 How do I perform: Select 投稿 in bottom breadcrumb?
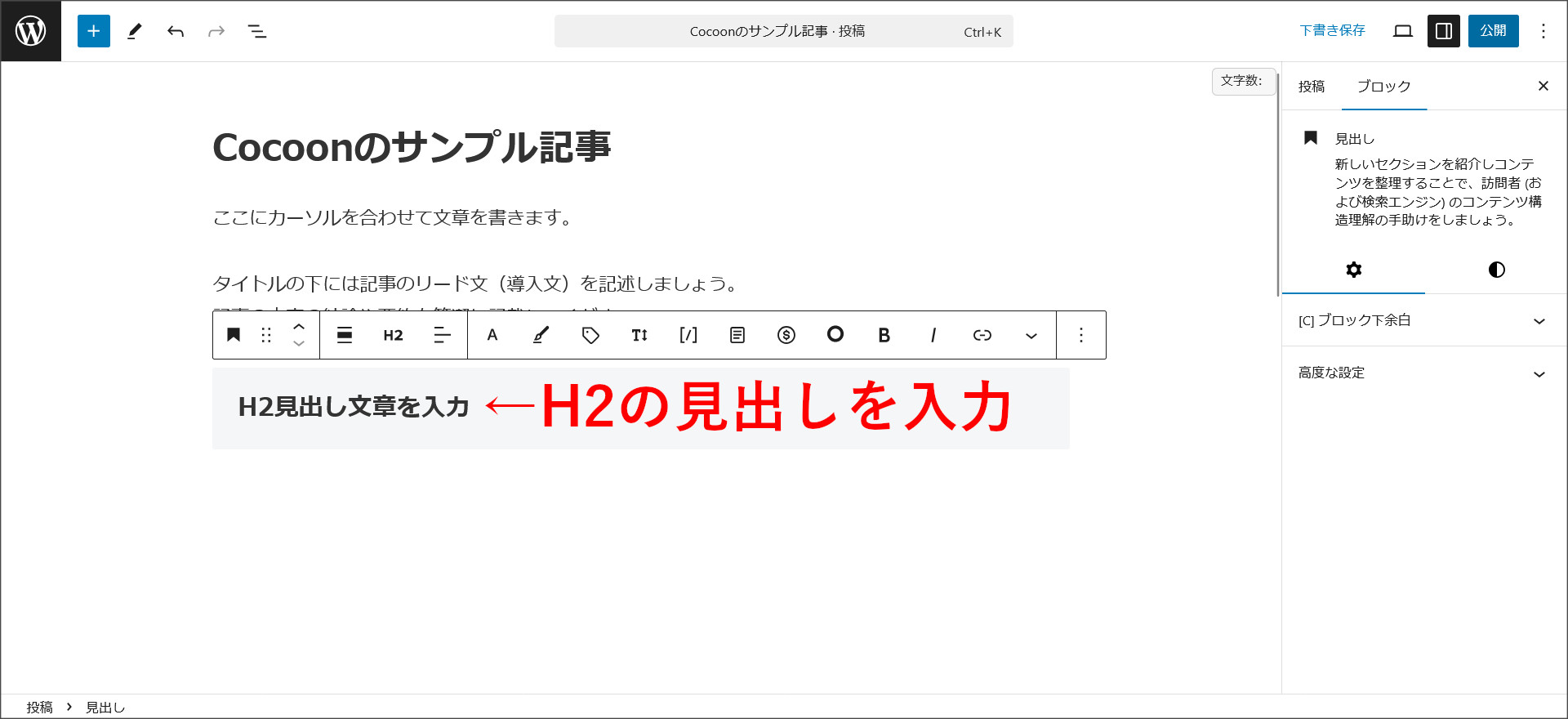coord(39,708)
